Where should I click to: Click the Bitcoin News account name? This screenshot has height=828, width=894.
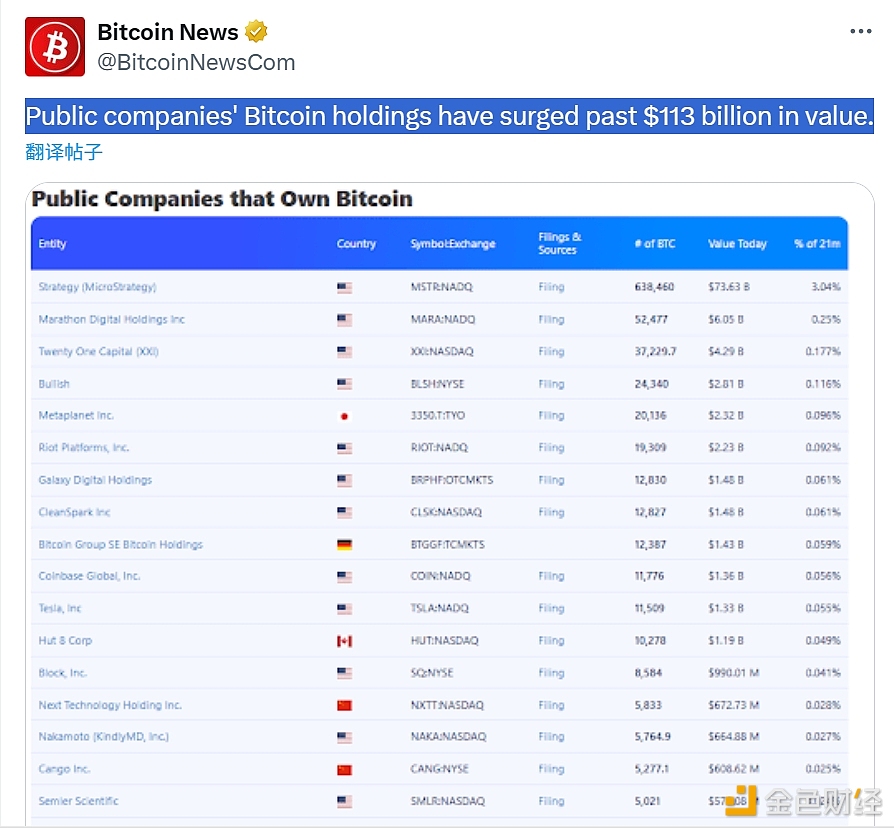coord(167,32)
